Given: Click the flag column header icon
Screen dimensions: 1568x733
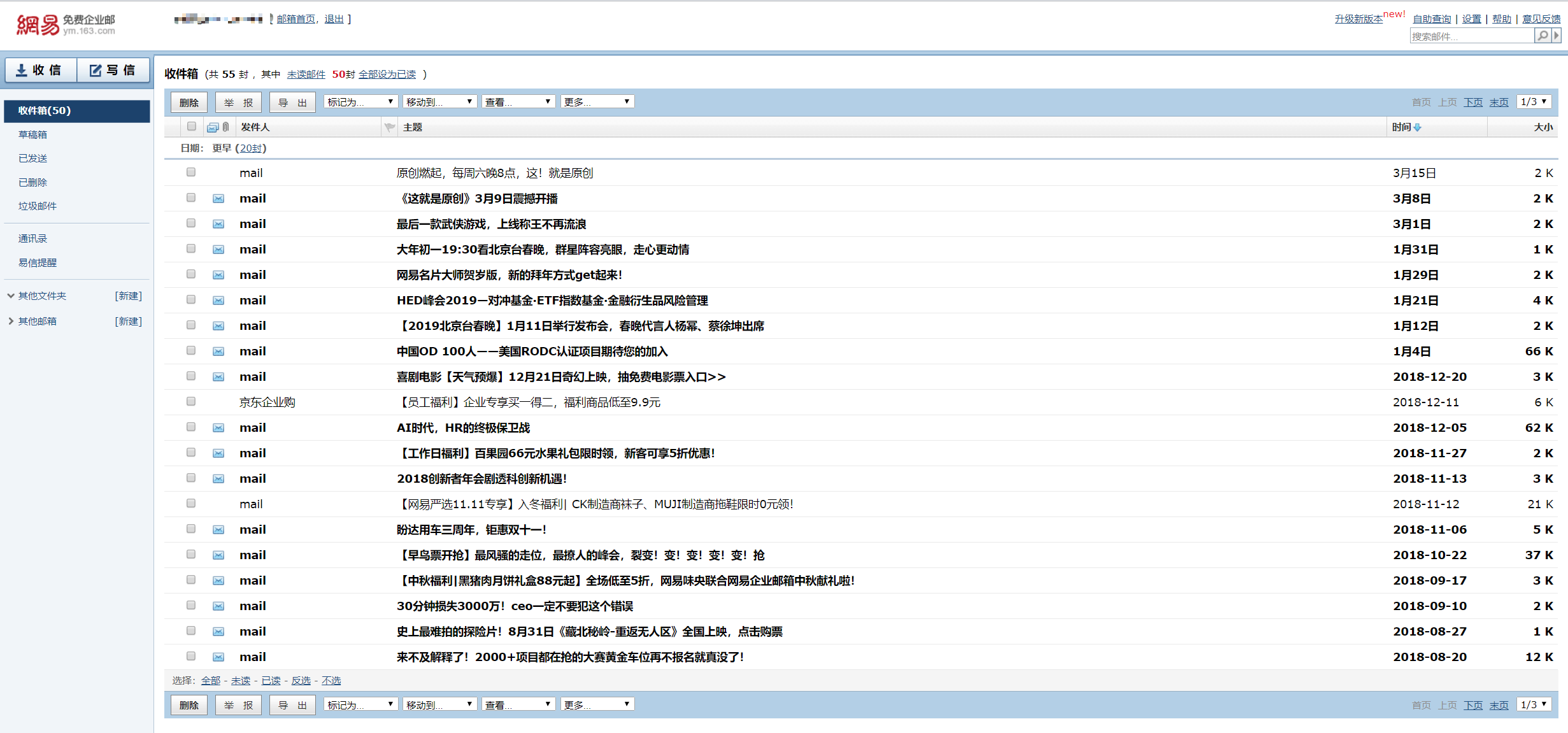Looking at the screenshot, I should (x=390, y=127).
